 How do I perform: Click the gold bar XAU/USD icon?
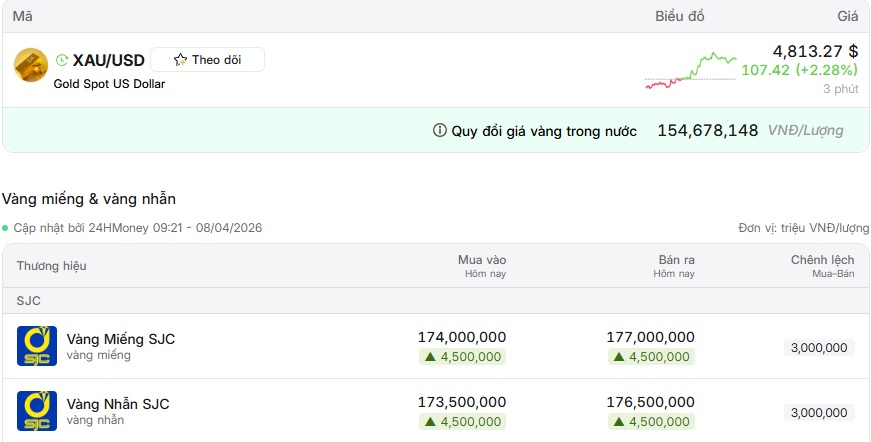[31, 65]
